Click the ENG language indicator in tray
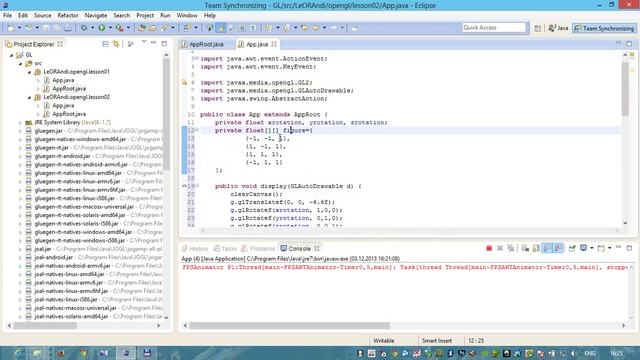Image resolution: width=640 pixels, height=360 pixels. (589, 353)
